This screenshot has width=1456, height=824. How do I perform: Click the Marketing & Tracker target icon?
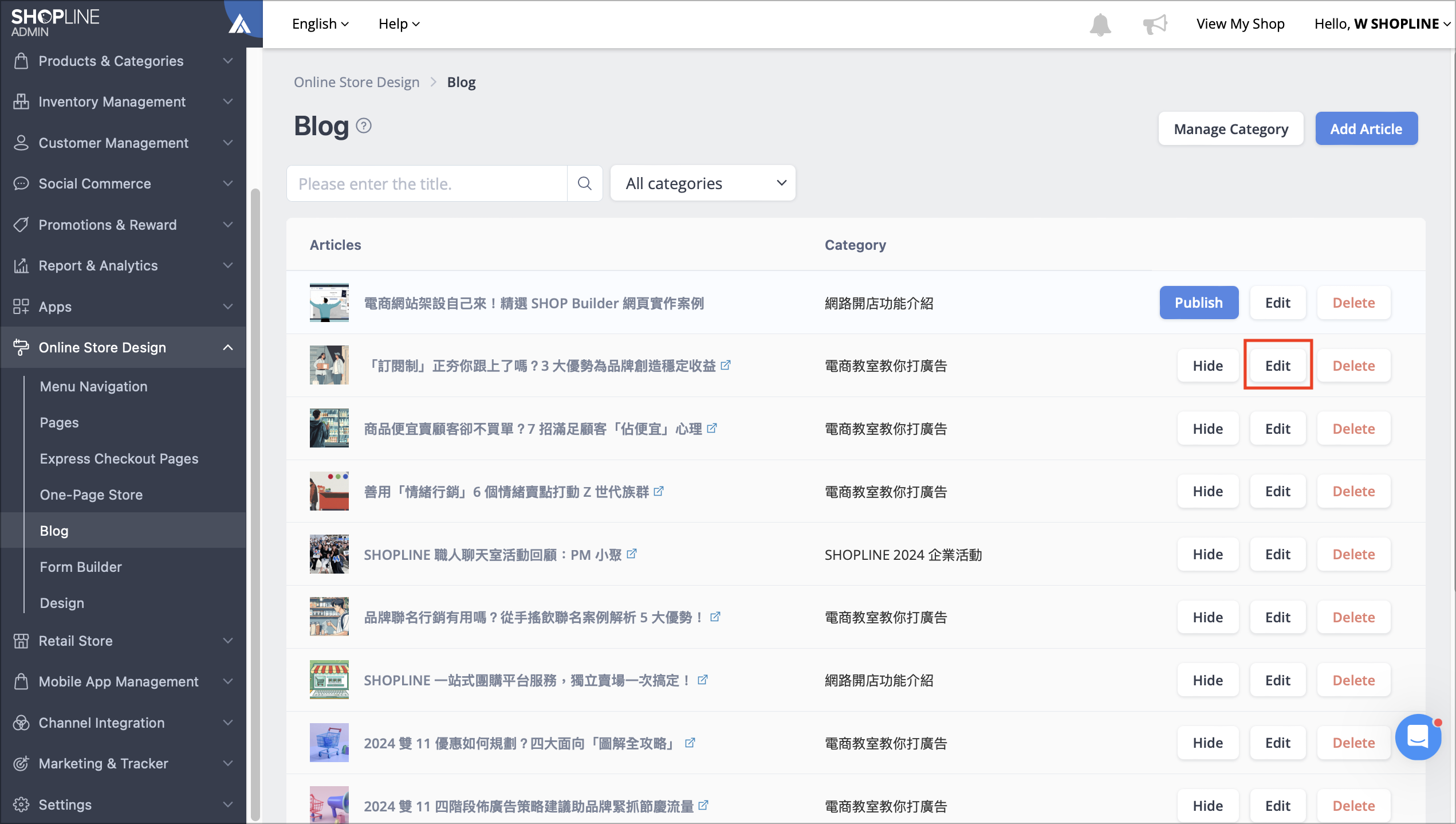pos(21,763)
